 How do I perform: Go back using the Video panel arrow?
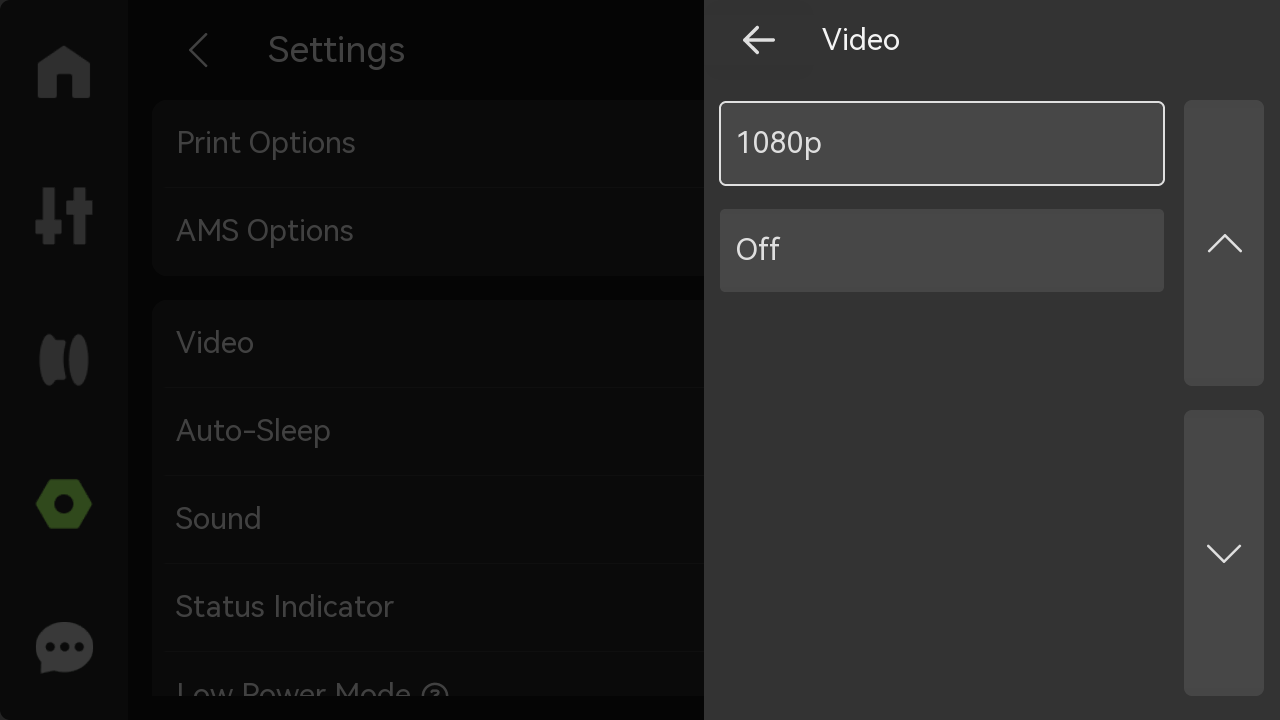(x=759, y=40)
